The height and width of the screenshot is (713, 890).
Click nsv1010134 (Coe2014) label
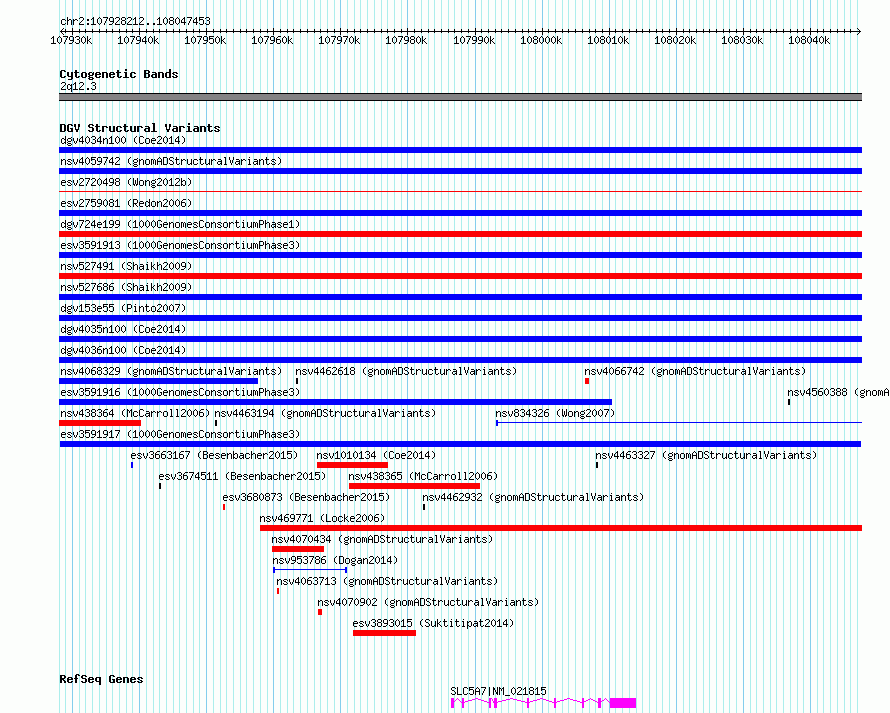376,455
